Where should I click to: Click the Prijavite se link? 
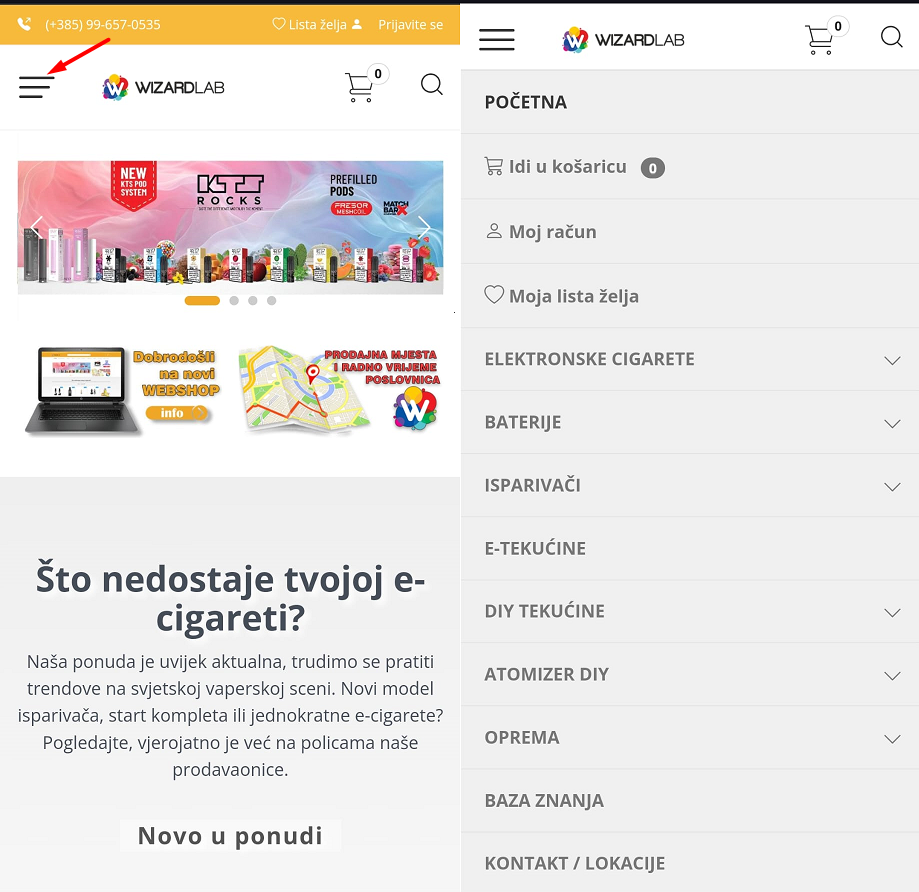point(410,25)
